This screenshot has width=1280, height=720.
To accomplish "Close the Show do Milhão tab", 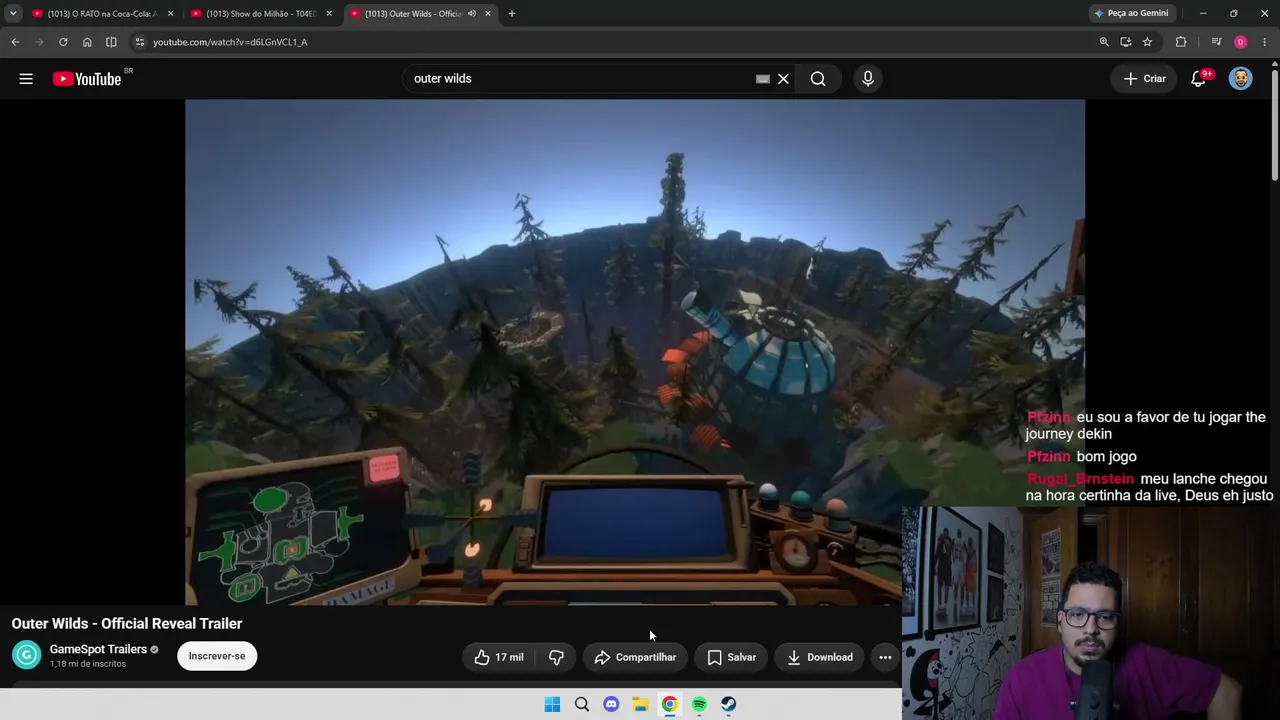I will pos(329,14).
